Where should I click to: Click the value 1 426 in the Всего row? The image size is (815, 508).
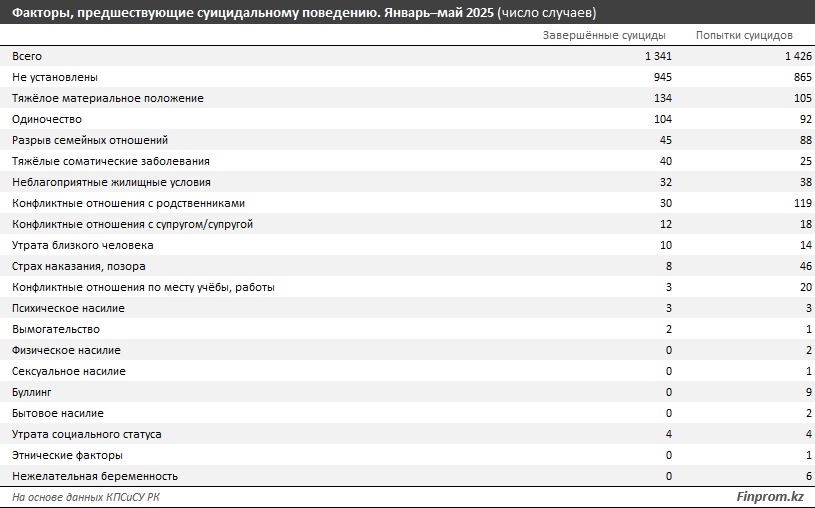coord(798,56)
